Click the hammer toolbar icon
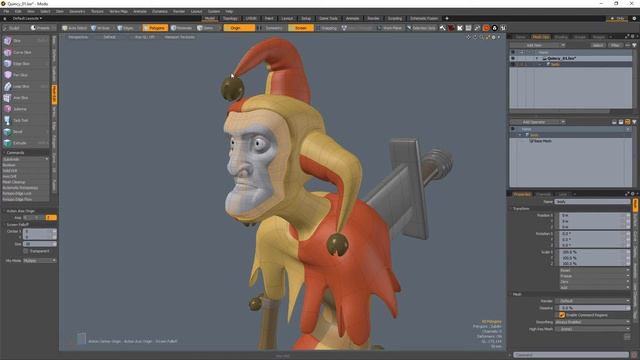The width and height of the screenshot is (640, 360). pos(442,28)
